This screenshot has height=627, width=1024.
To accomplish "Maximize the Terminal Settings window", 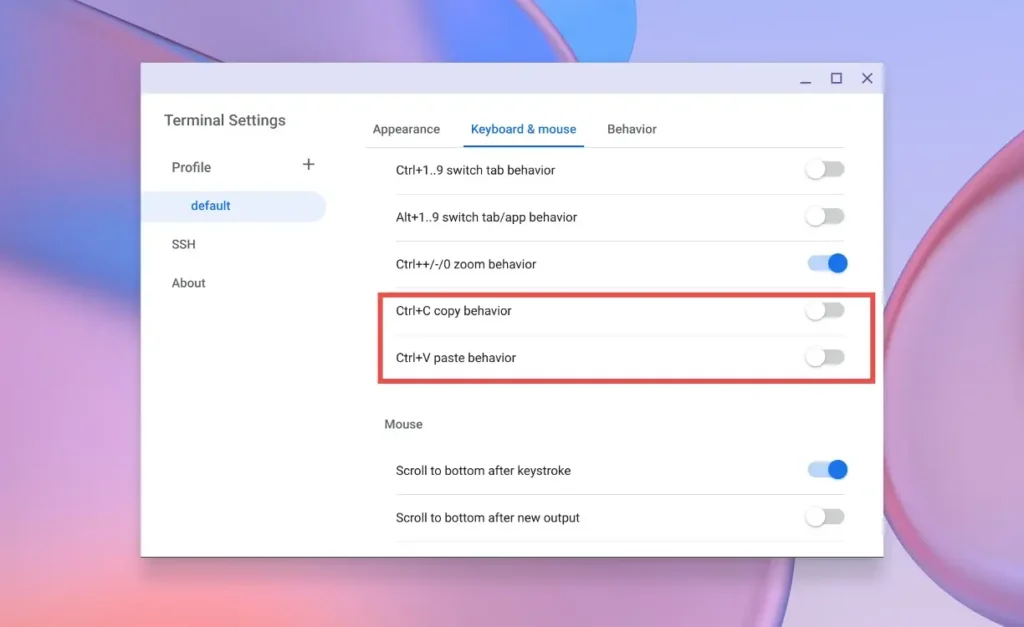I will pos(836,79).
